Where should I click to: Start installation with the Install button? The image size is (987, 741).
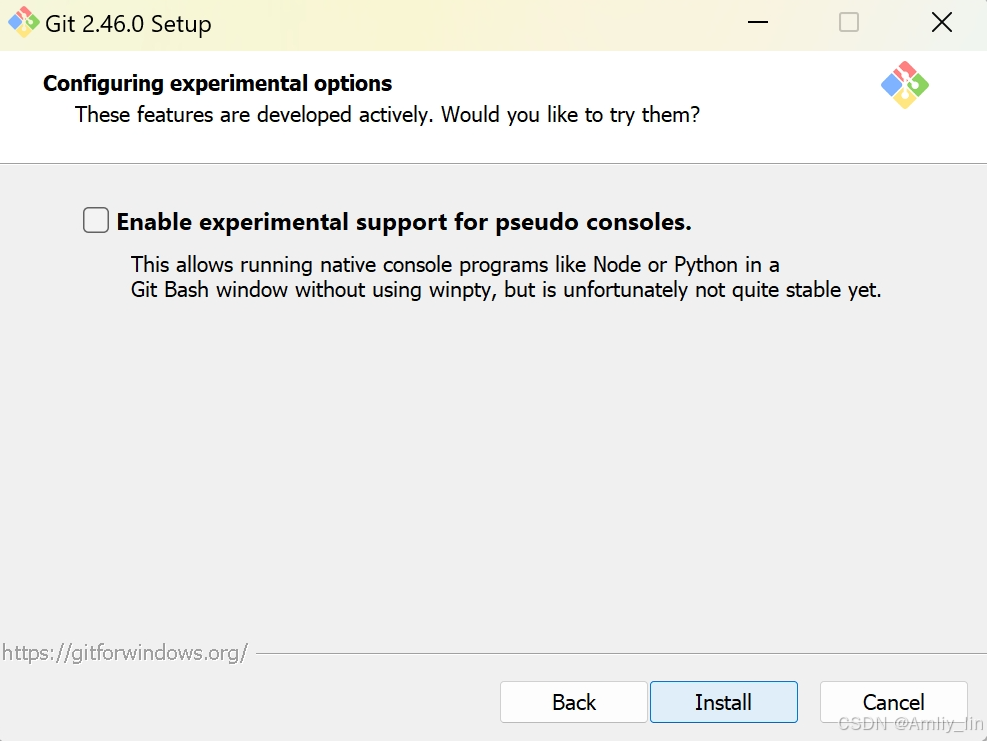point(723,702)
